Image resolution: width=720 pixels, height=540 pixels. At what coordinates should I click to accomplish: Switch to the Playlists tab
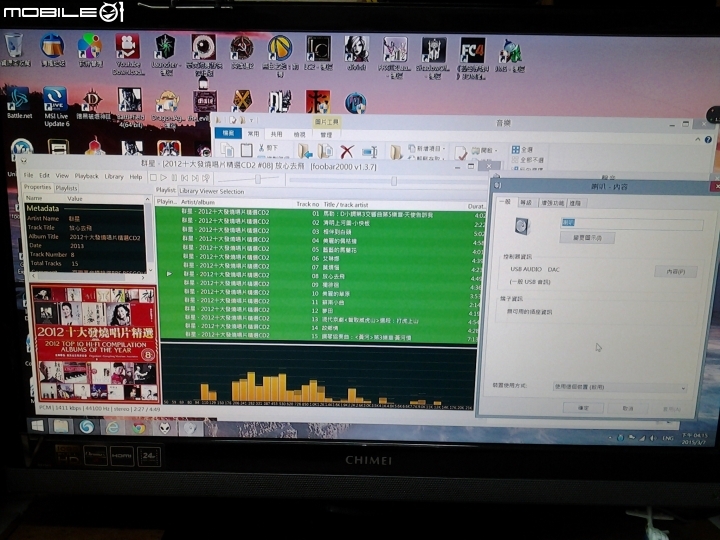pyautogui.click(x=67, y=188)
